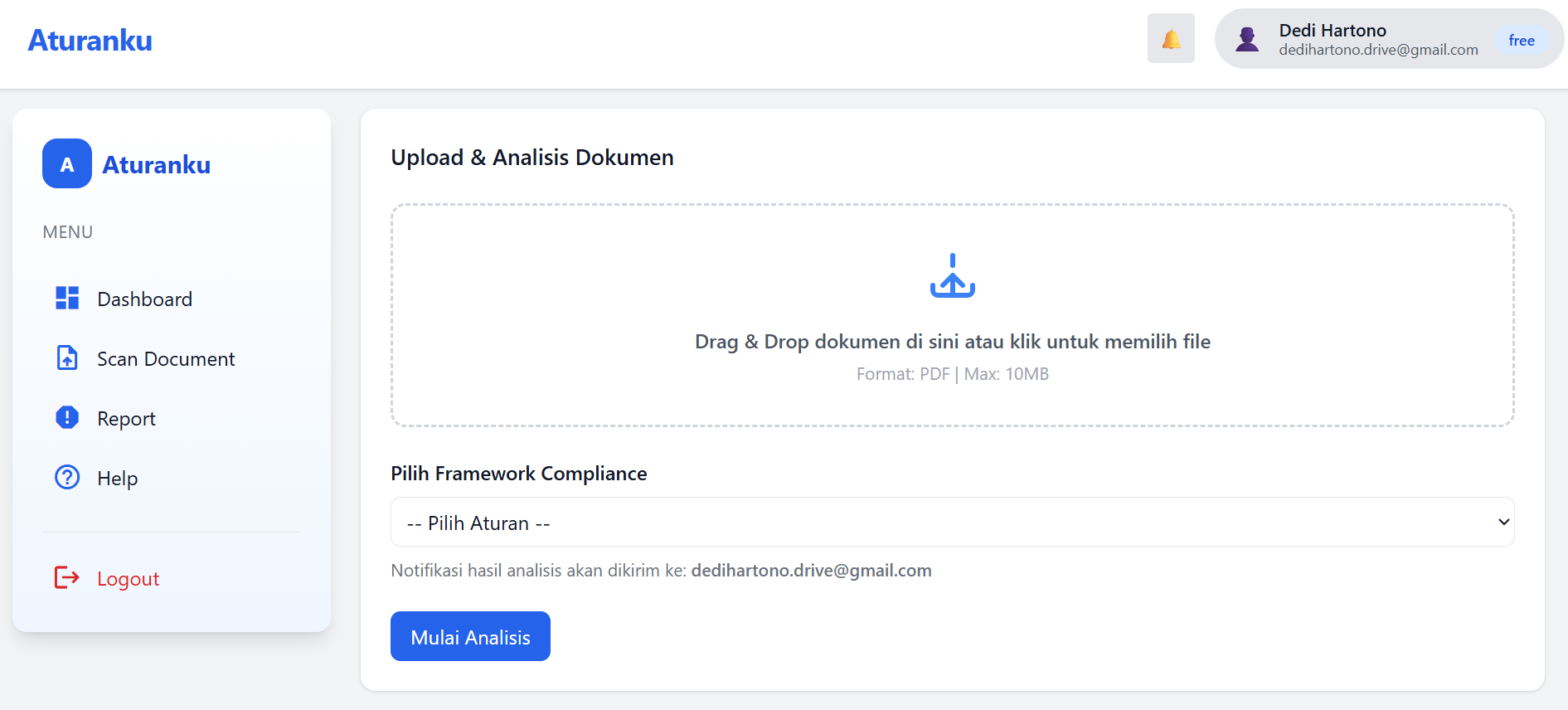Open the Help menu item
Viewport: 1568px width, 710px height.
click(x=172, y=478)
